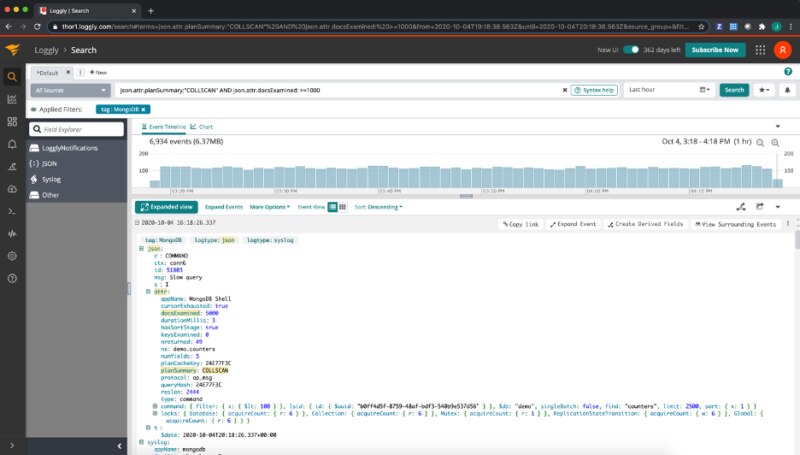Viewport: 800px width, 455px height.
Task: Click the Alerts bell in left sidebar
Action: point(12,144)
